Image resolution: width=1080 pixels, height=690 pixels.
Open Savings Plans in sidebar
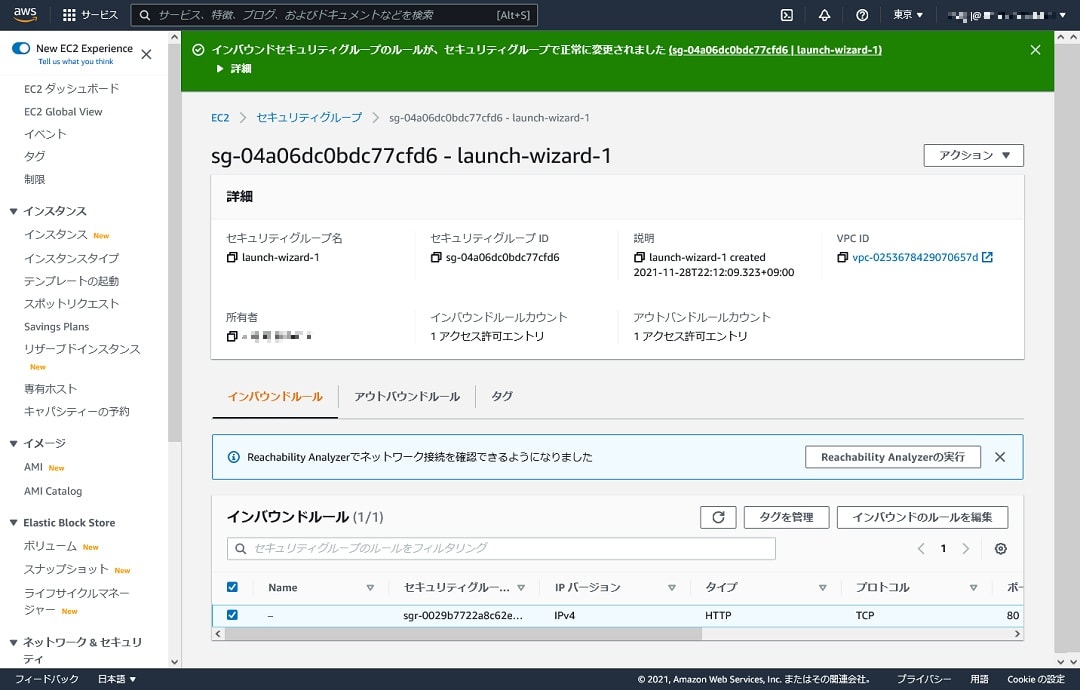tap(56, 326)
